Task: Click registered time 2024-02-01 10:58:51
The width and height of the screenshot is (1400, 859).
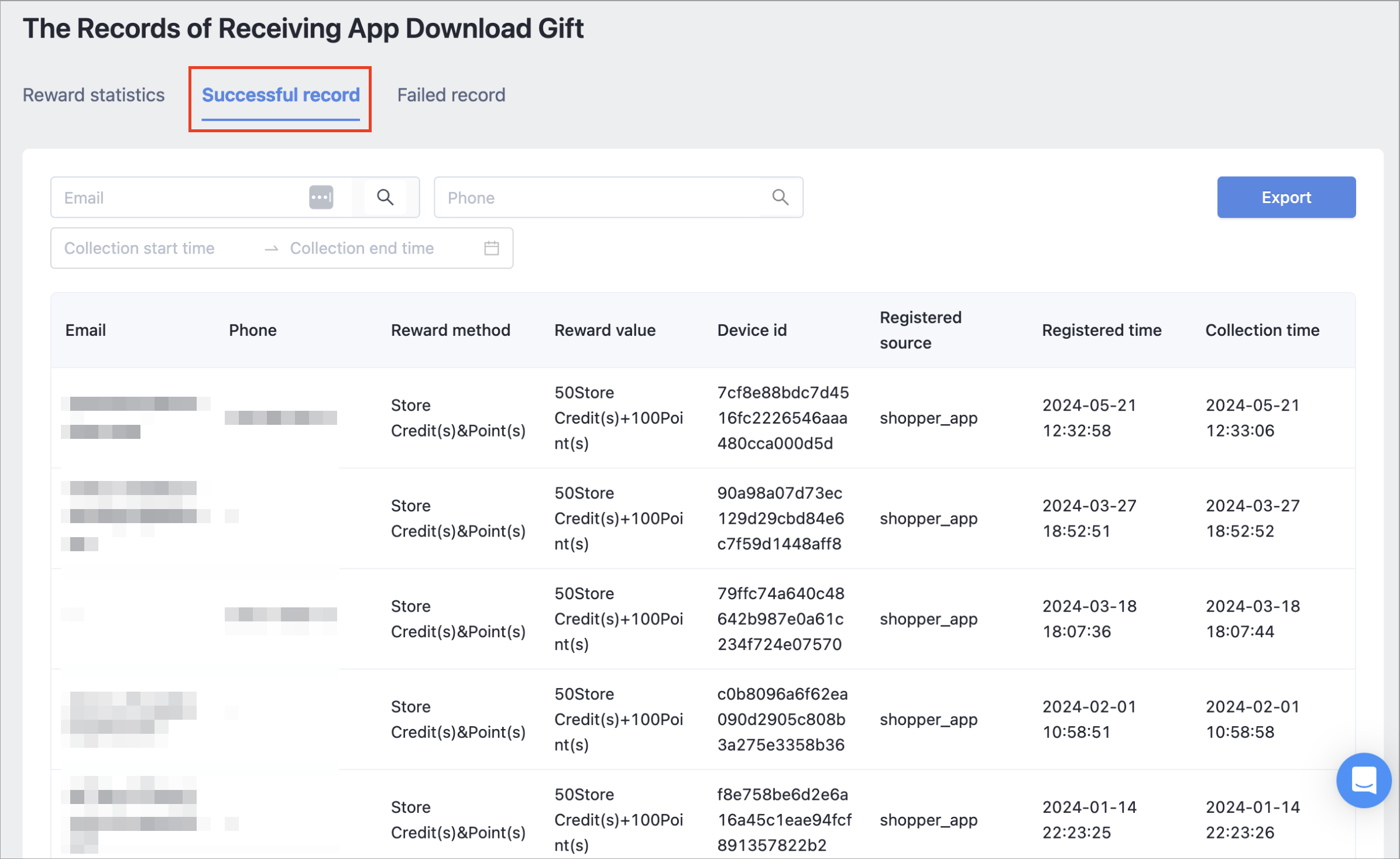Action: click(1089, 719)
